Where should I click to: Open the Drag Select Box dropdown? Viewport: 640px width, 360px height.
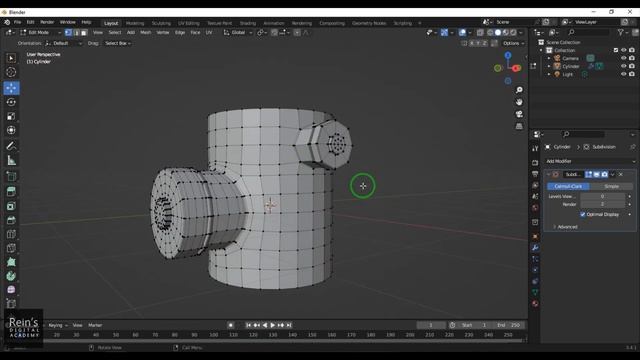click(x=118, y=43)
